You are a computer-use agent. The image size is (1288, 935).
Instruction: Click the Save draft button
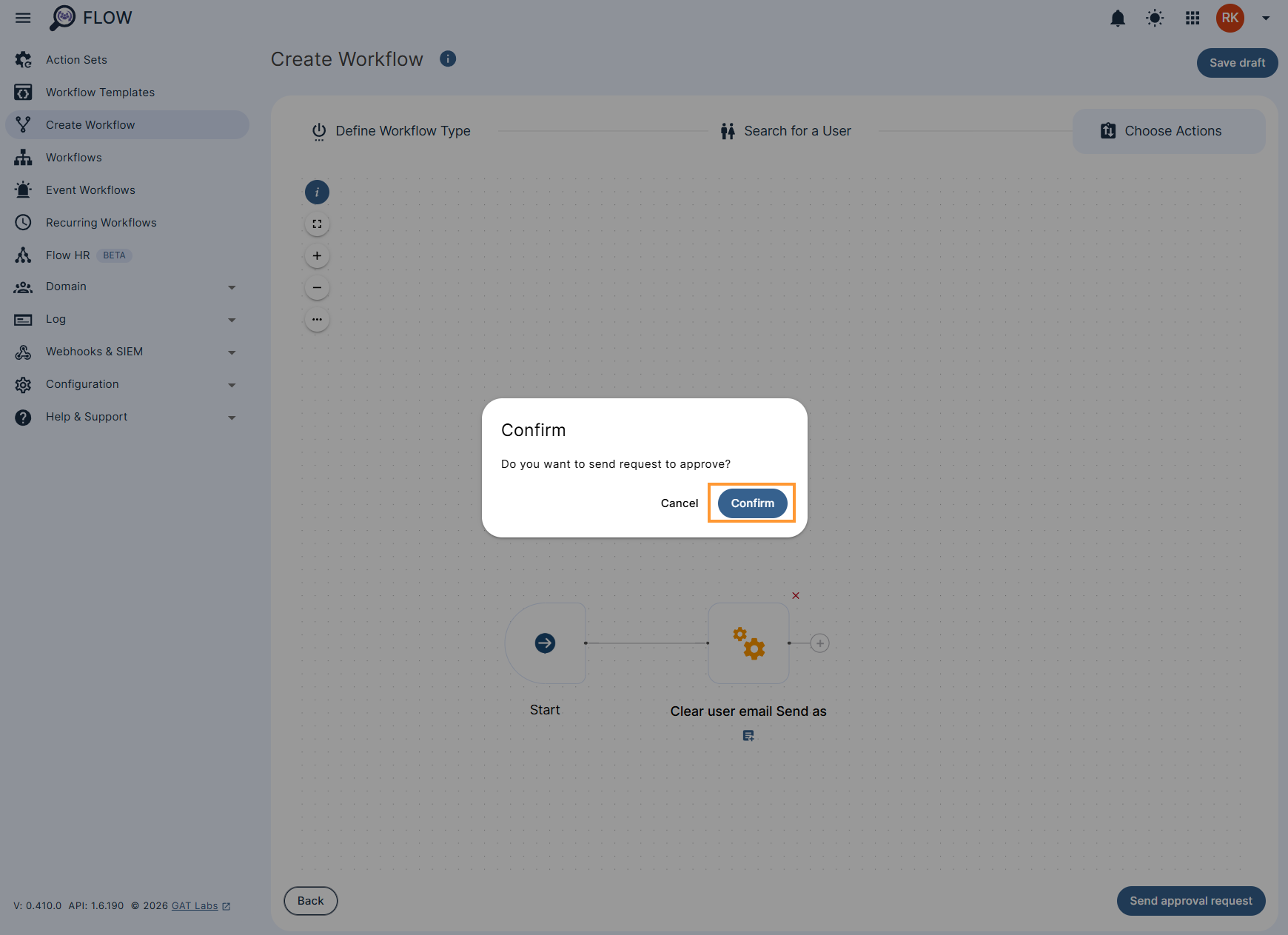click(x=1236, y=63)
